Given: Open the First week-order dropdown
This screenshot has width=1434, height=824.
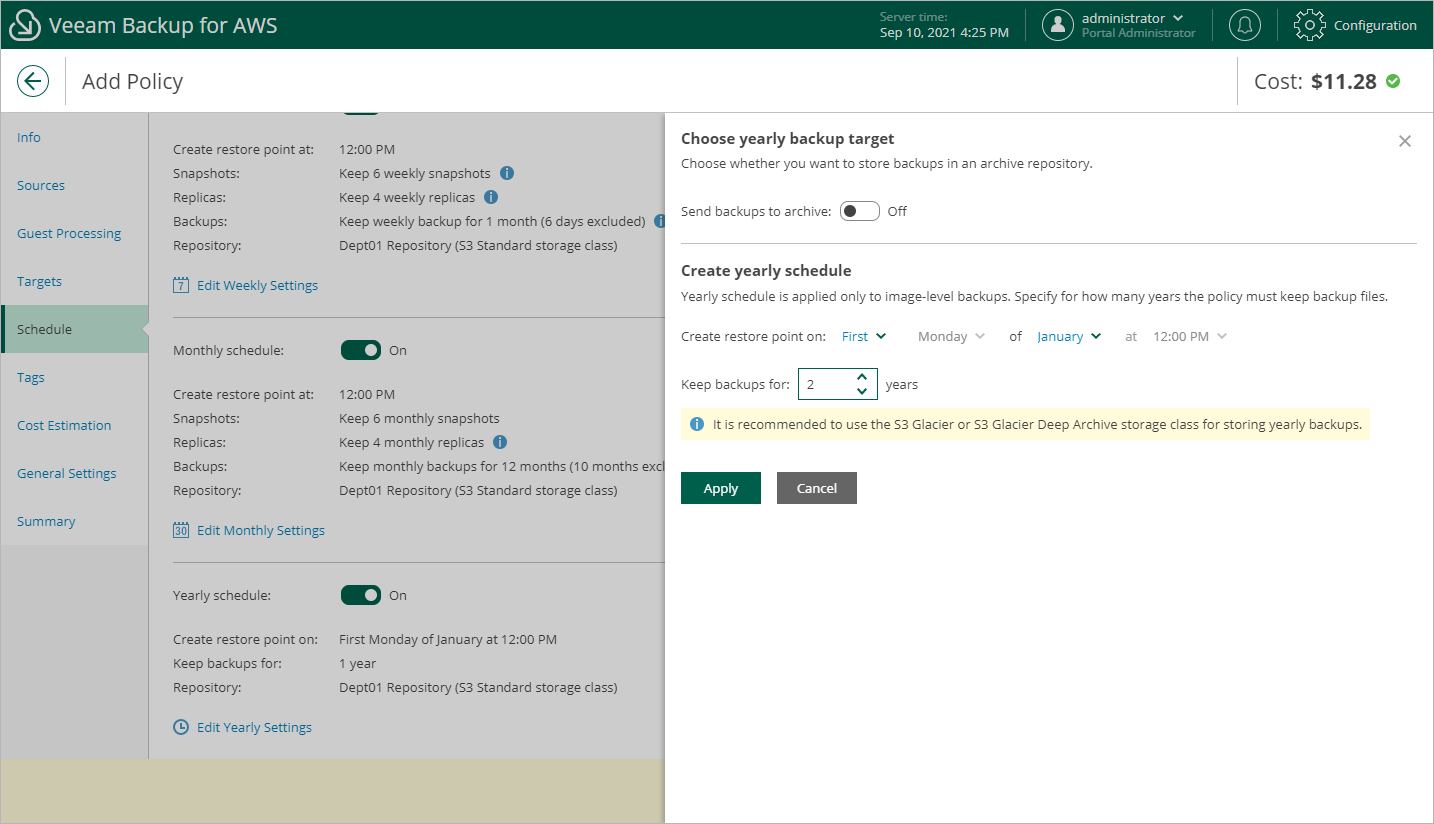Looking at the screenshot, I should click(x=863, y=337).
